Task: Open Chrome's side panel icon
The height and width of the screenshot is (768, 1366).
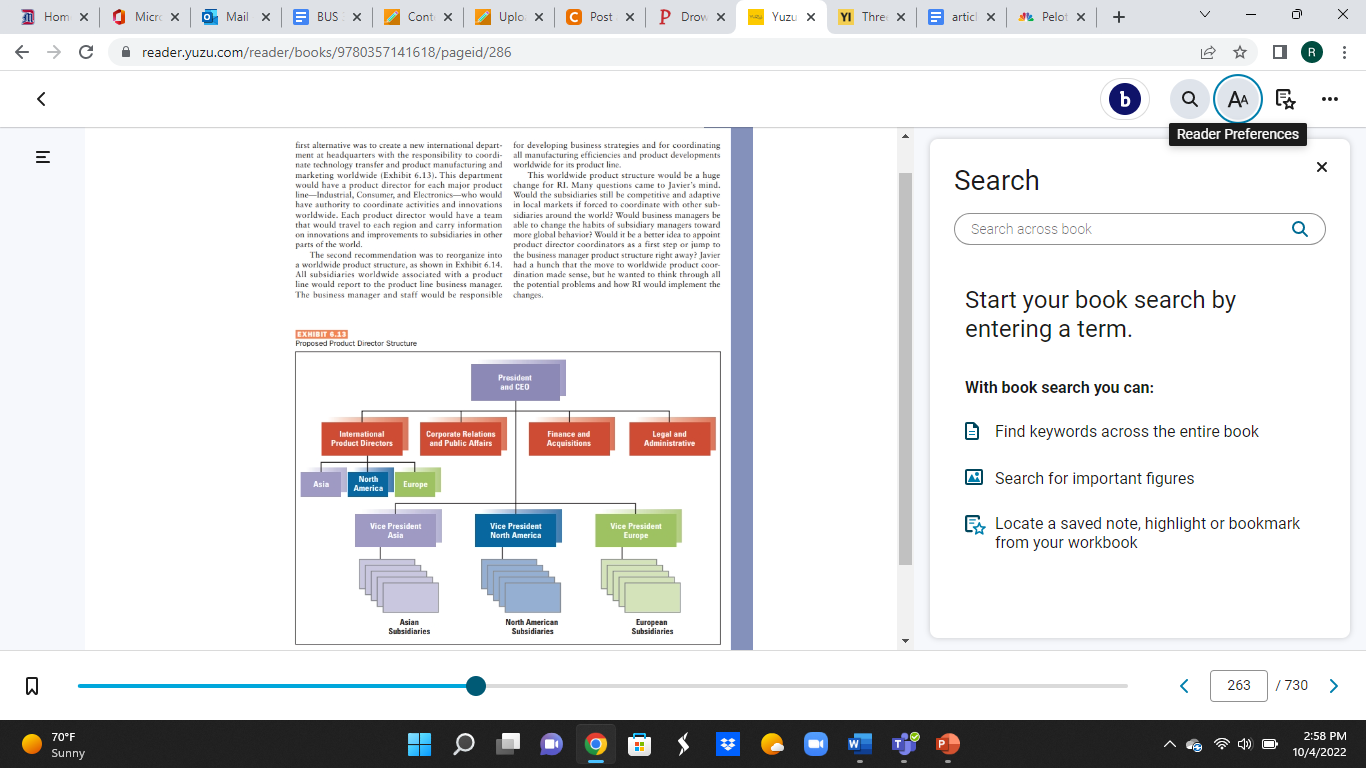Action: (x=1280, y=52)
